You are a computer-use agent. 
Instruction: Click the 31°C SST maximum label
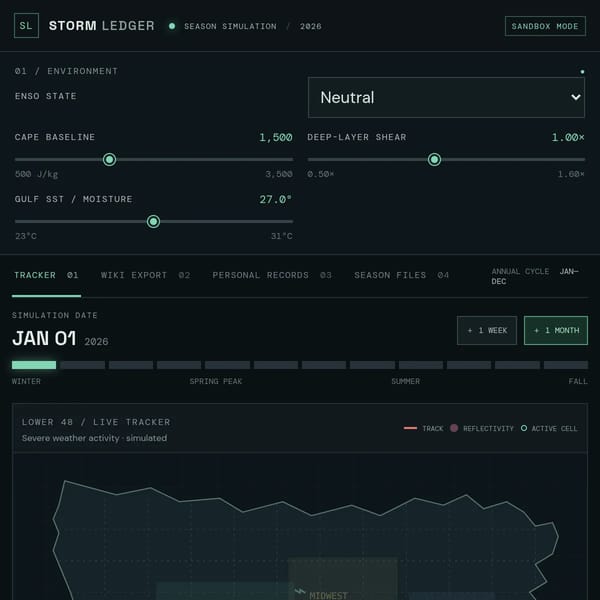282,236
